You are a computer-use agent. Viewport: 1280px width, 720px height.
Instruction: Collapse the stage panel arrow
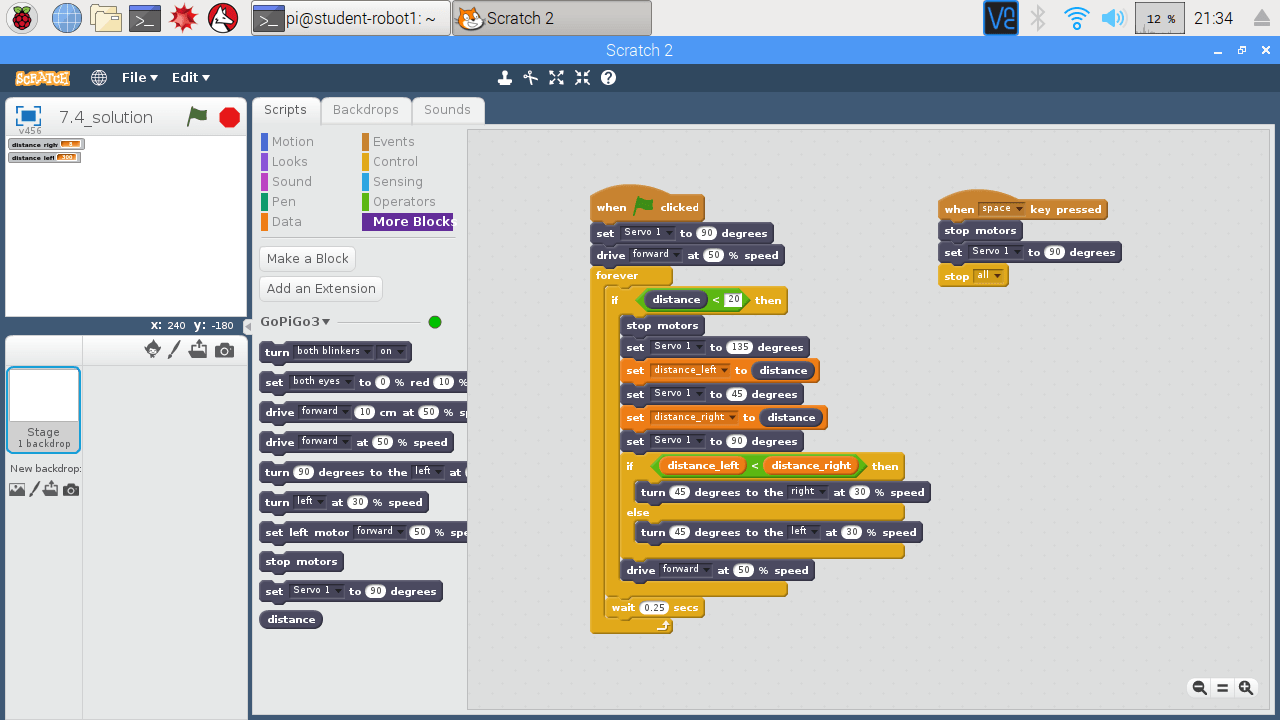(x=248, y=327)
